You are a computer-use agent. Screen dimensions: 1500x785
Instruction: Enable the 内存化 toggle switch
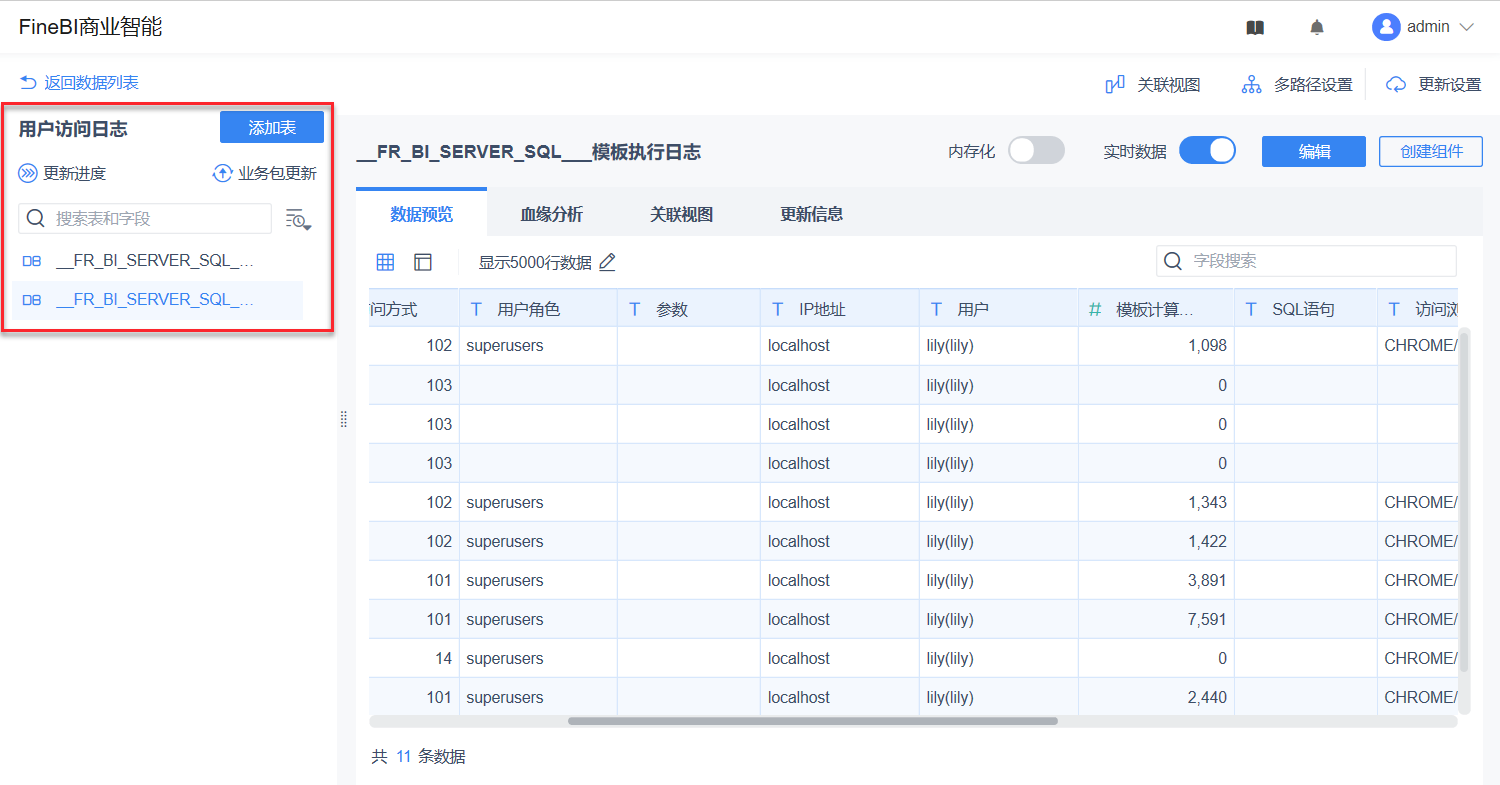tap(1035, 151)
